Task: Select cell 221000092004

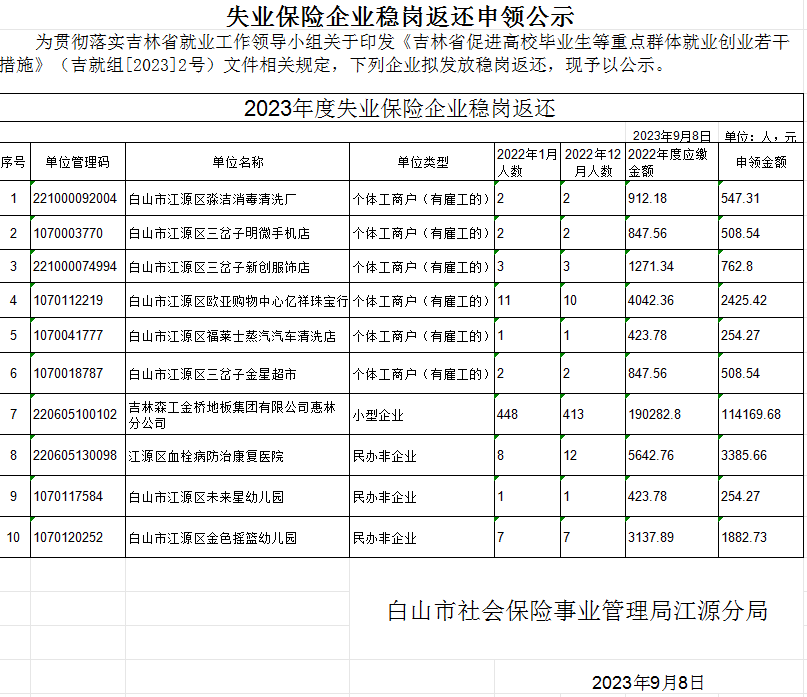Action: [78, 198]
